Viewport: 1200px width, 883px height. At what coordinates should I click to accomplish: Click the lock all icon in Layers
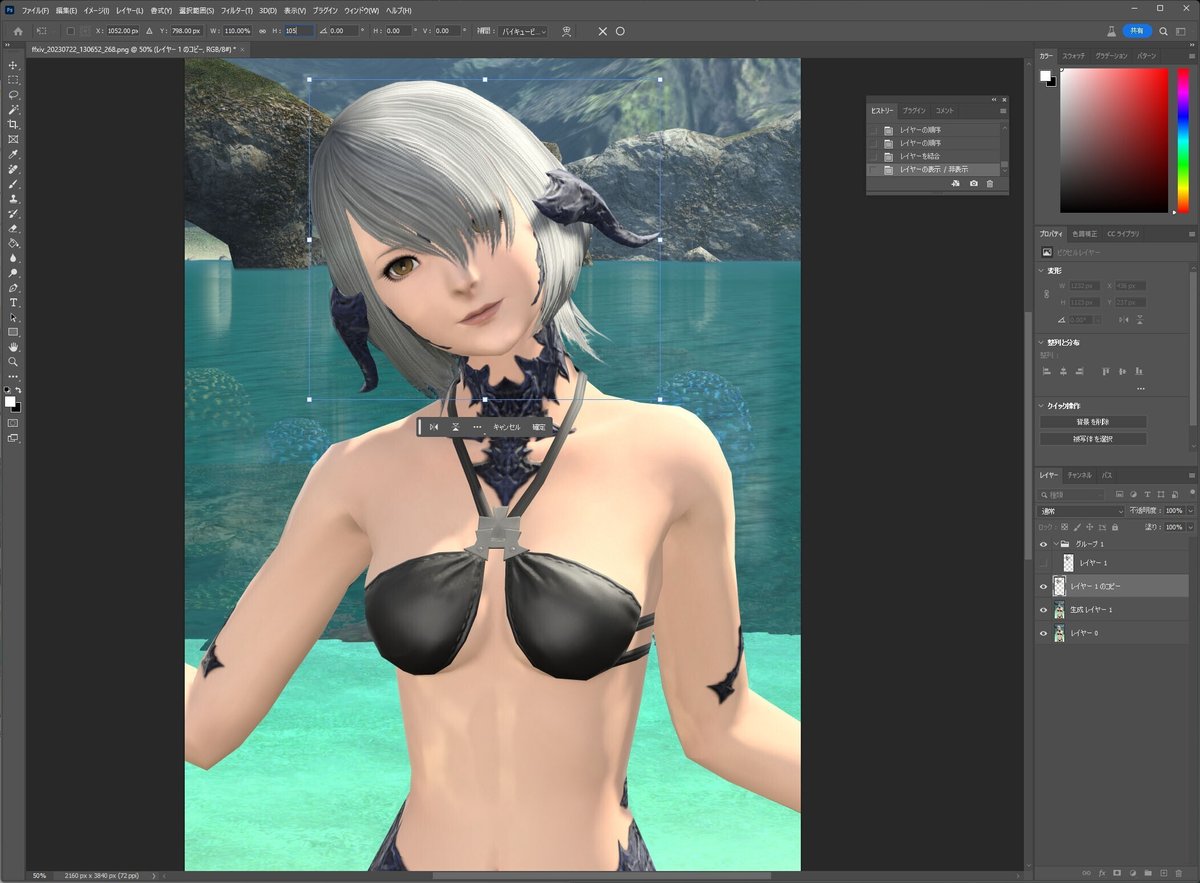(1114, 527)
